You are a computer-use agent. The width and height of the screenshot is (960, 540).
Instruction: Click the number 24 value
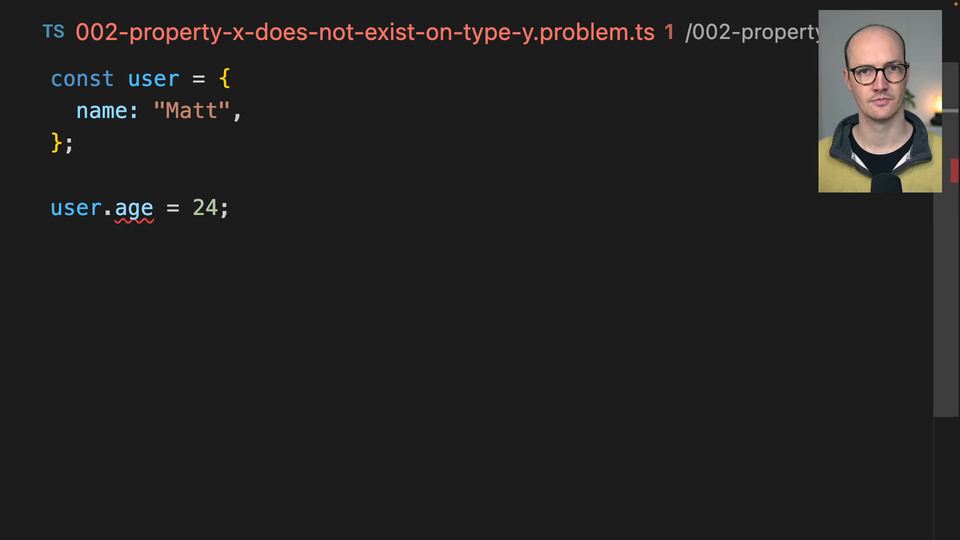(x=205, y=208)
